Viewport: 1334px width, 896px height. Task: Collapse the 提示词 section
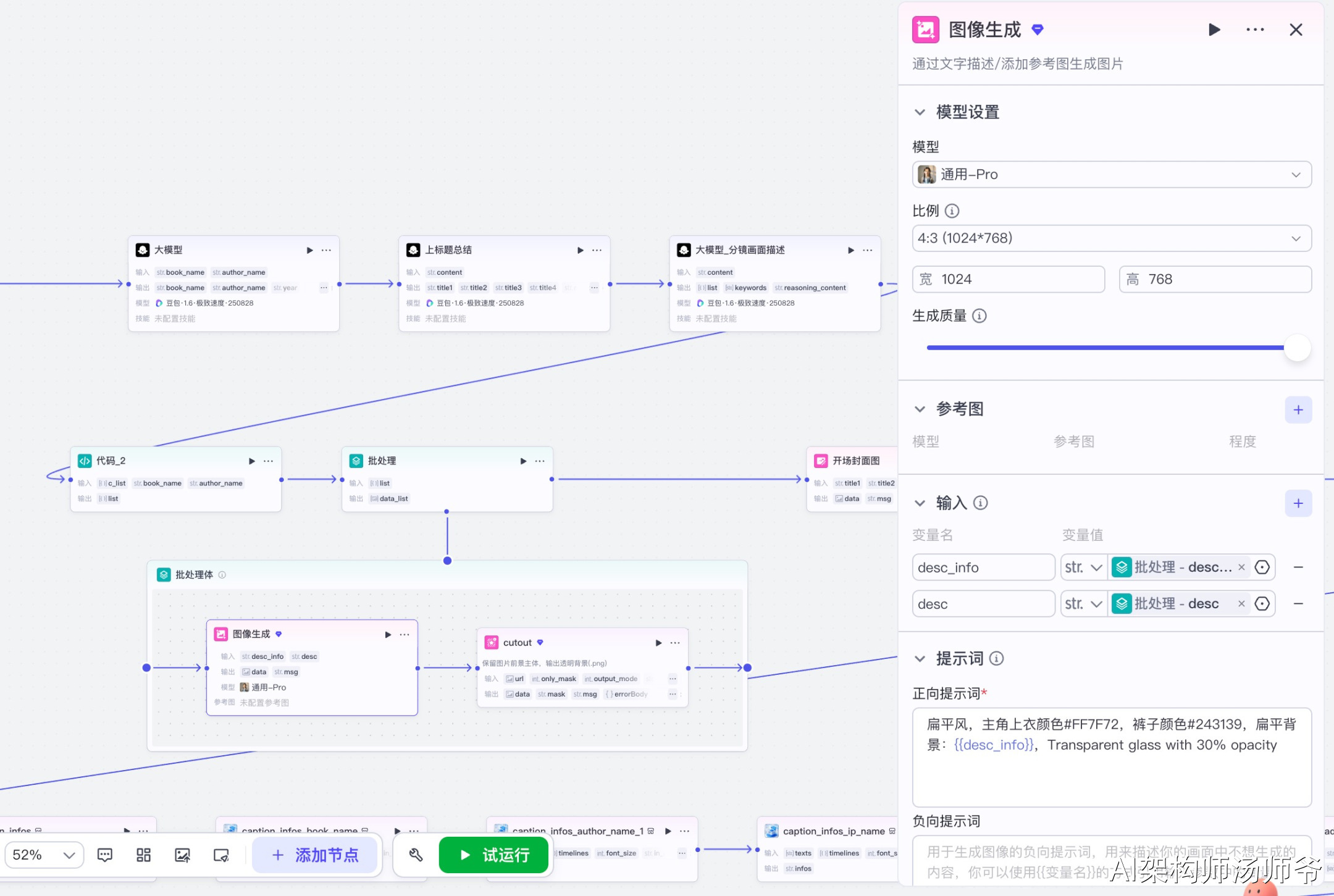coord(920,659)
